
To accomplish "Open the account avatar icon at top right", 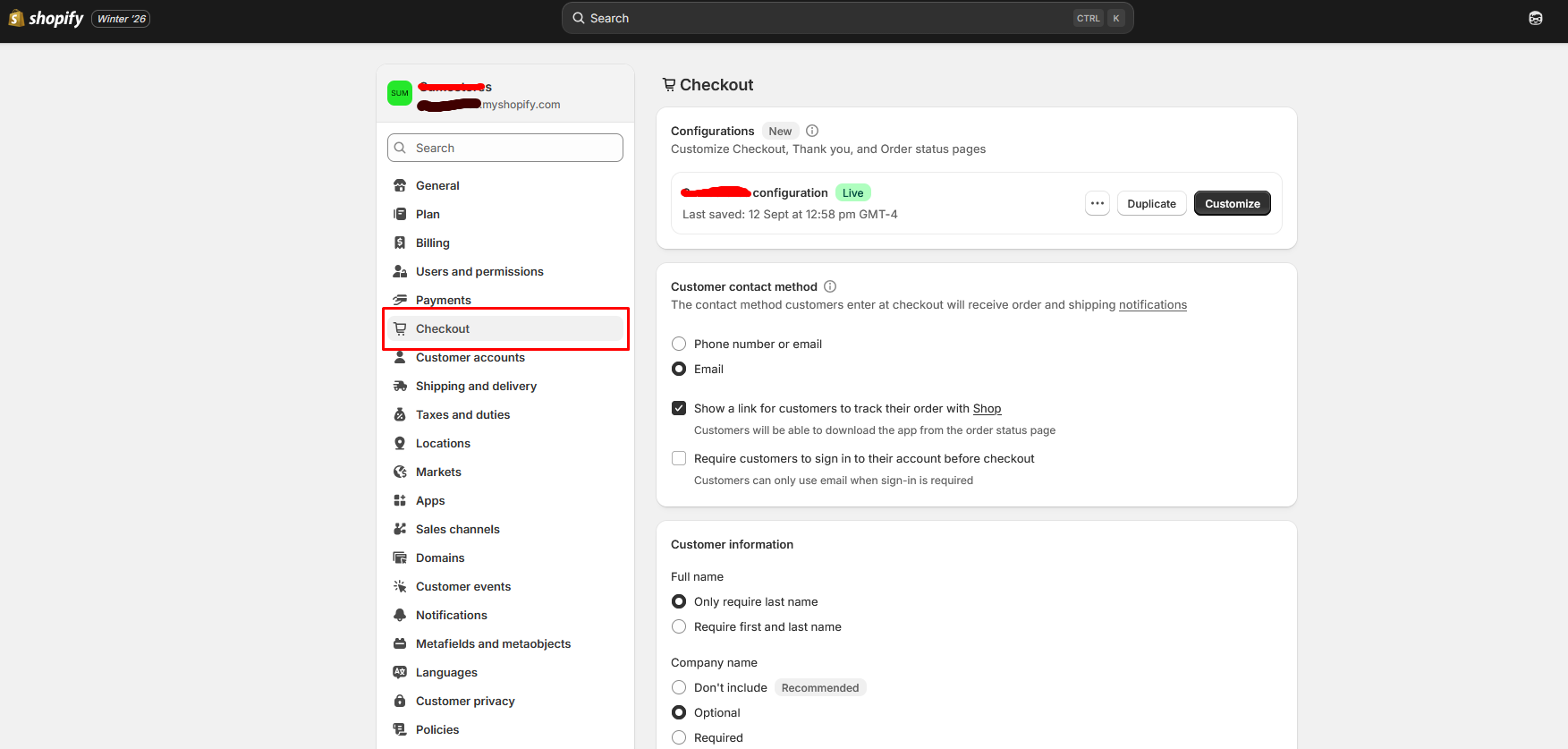I will [1535, 18].
